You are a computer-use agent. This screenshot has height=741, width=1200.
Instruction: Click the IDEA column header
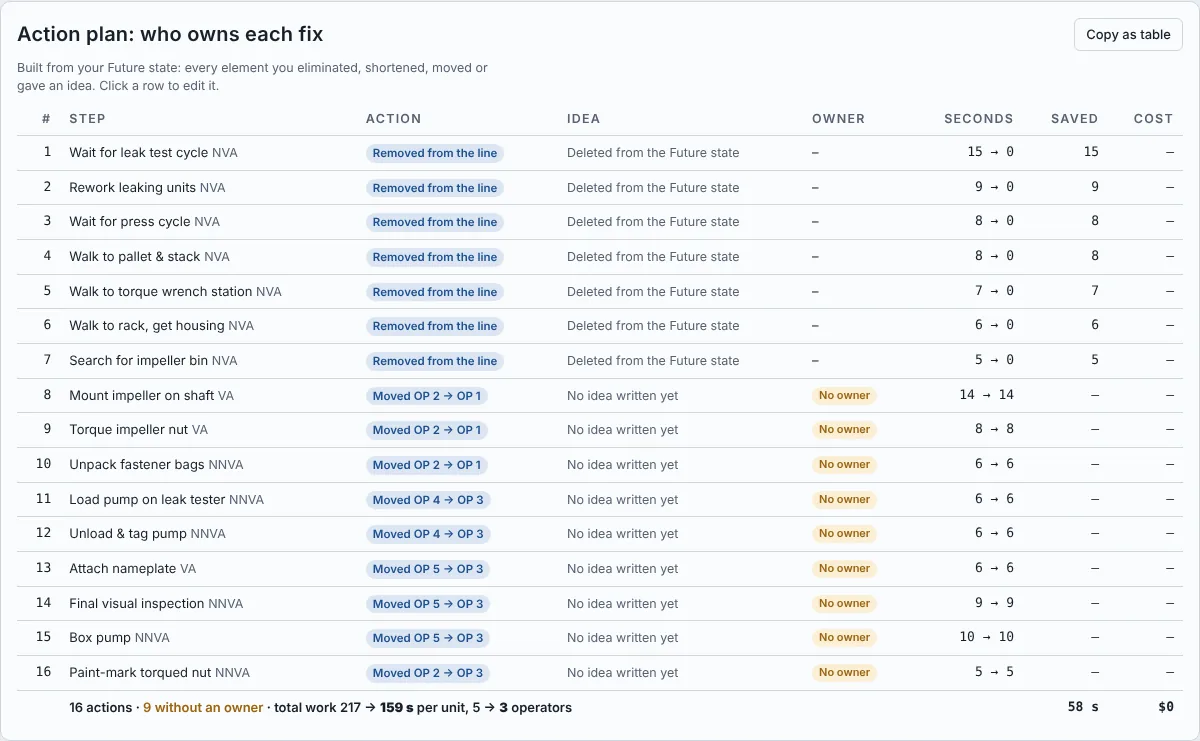(584, 119)
